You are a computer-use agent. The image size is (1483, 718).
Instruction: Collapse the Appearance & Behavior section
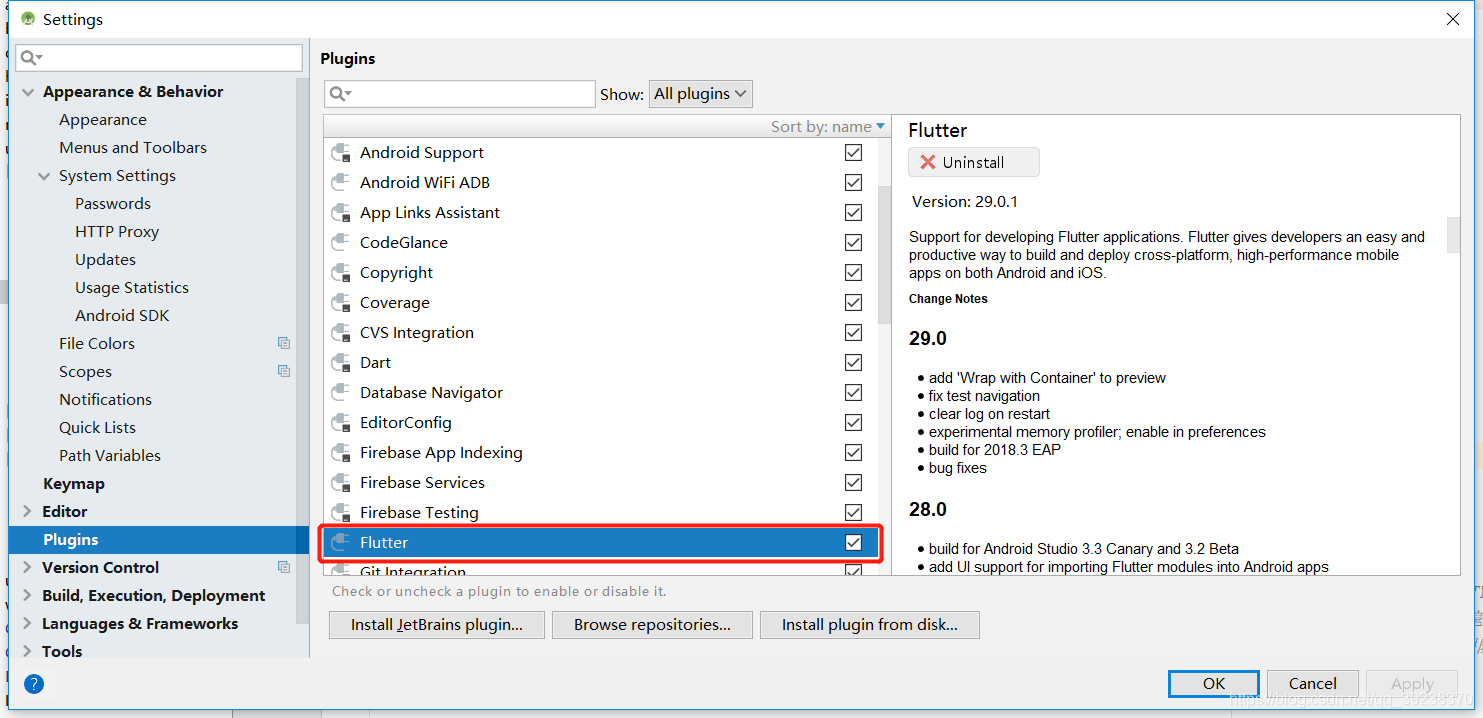27,92
